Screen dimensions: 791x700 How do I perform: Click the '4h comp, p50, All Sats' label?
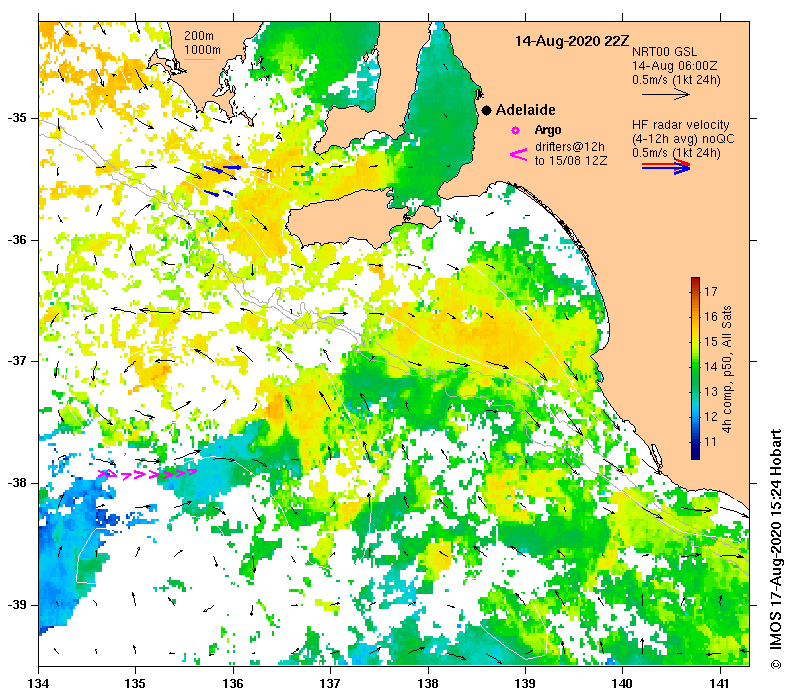726,369
